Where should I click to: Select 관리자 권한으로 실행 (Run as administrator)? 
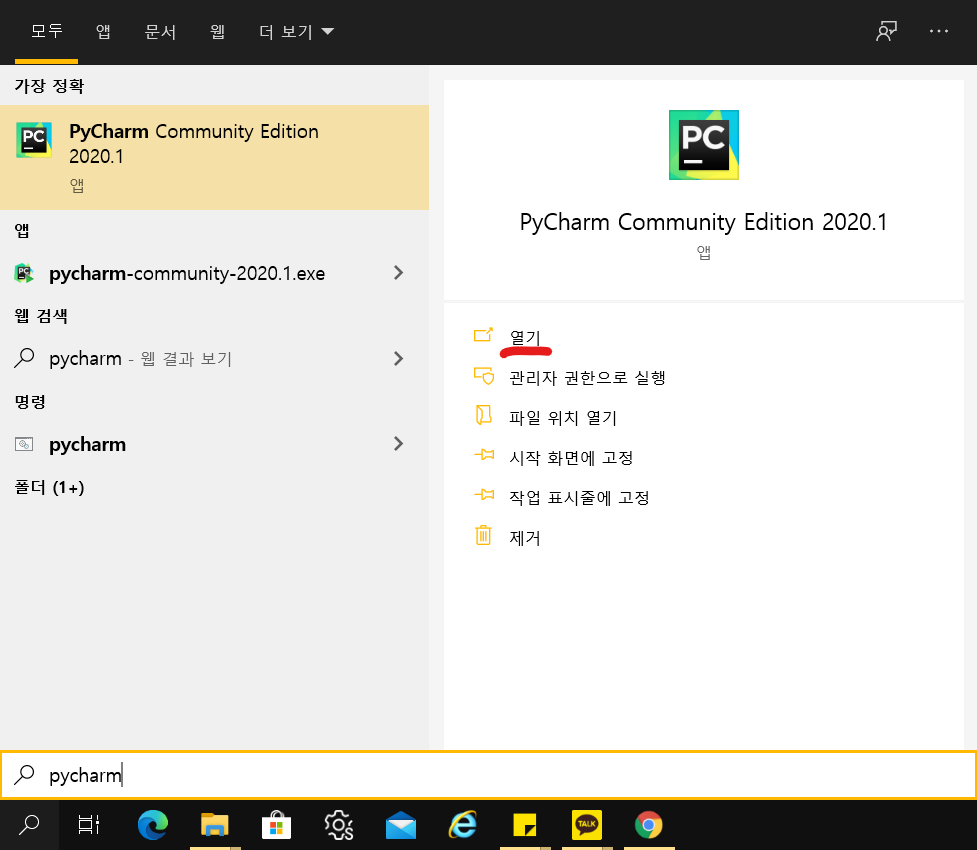pos(587,378)
